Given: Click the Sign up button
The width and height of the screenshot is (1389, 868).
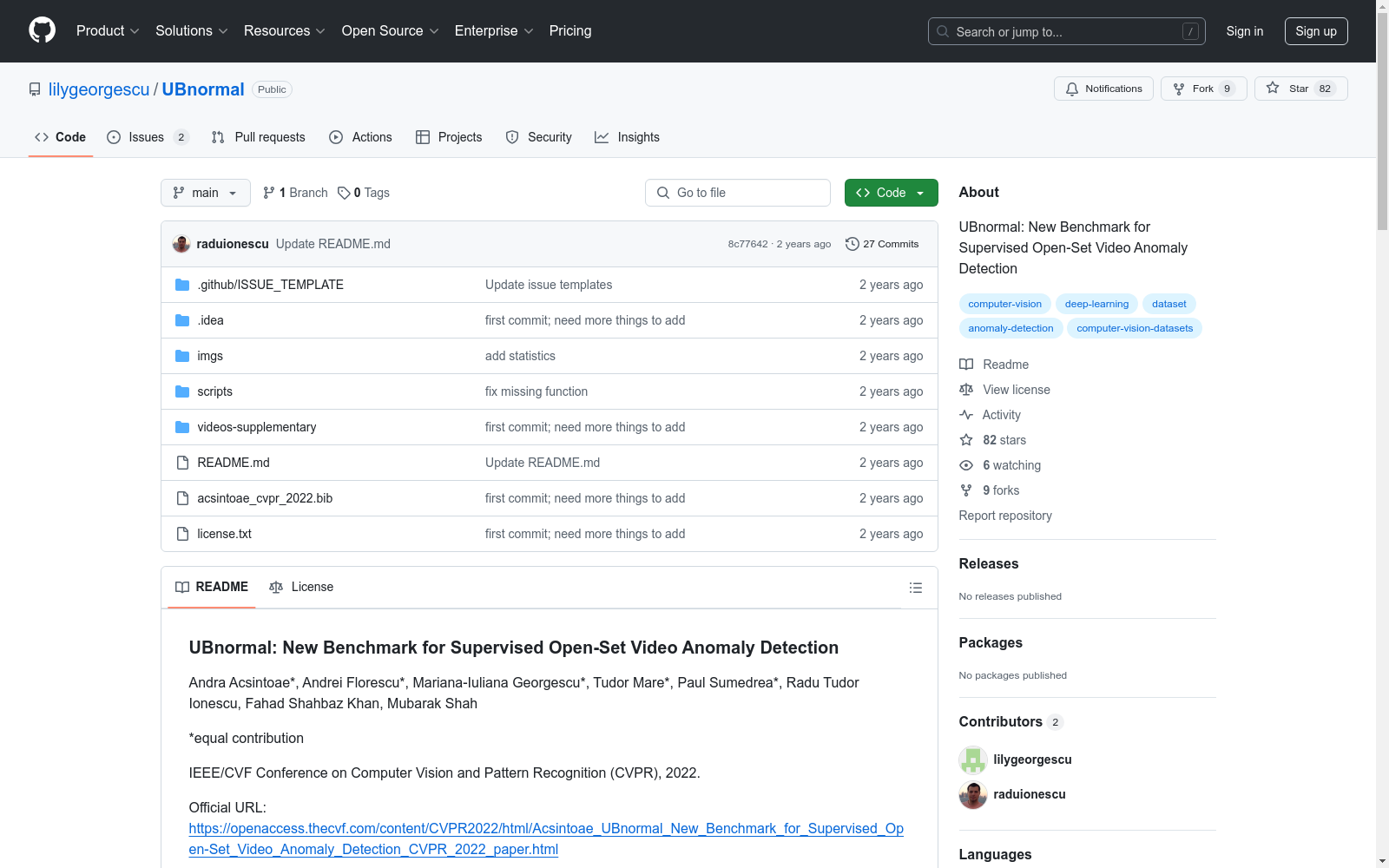Looking at the screenshot, I should click(x=1316, y=31).
